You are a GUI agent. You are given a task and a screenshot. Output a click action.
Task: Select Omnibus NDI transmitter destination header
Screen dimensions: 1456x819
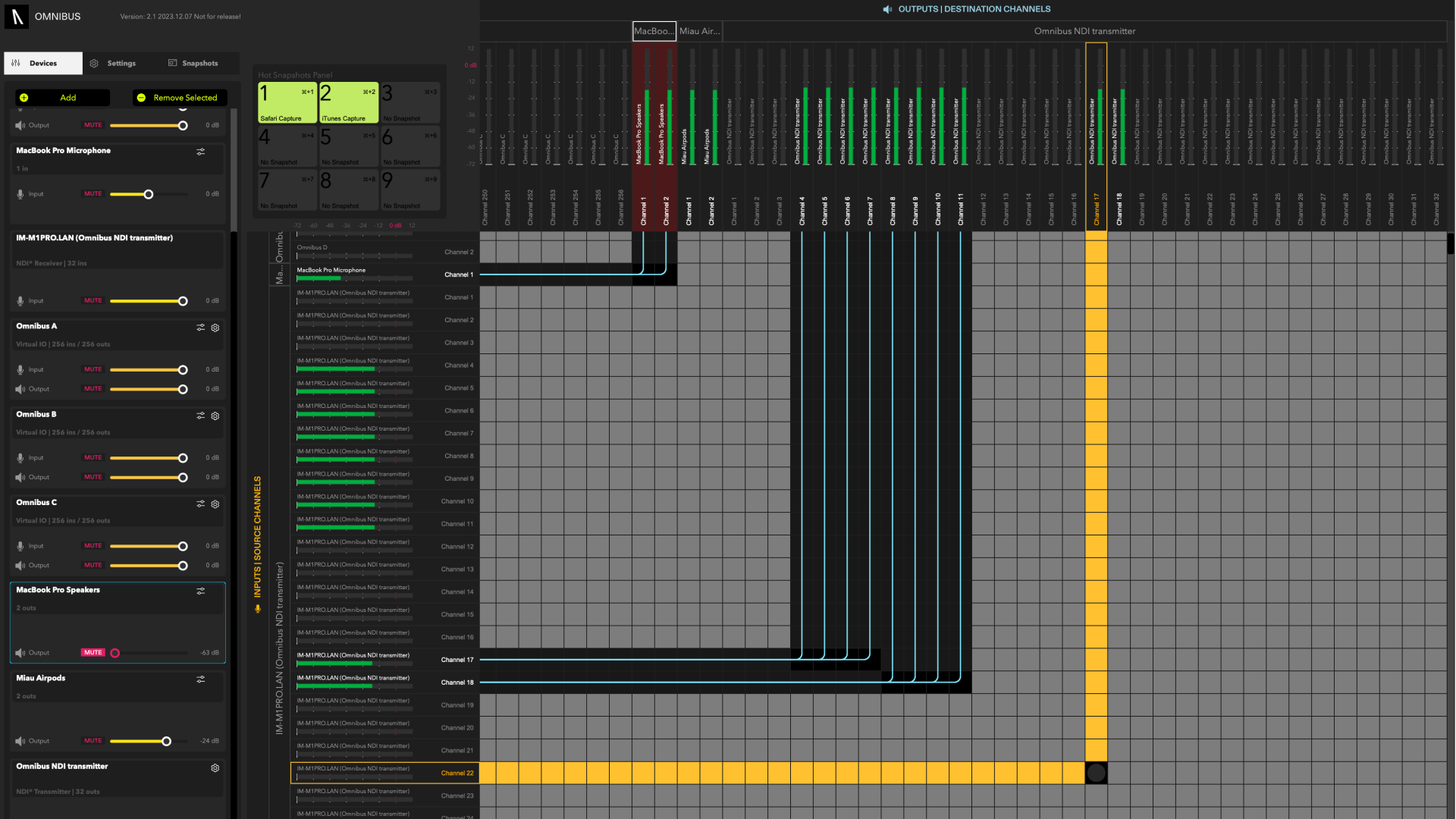[1084, 31]
